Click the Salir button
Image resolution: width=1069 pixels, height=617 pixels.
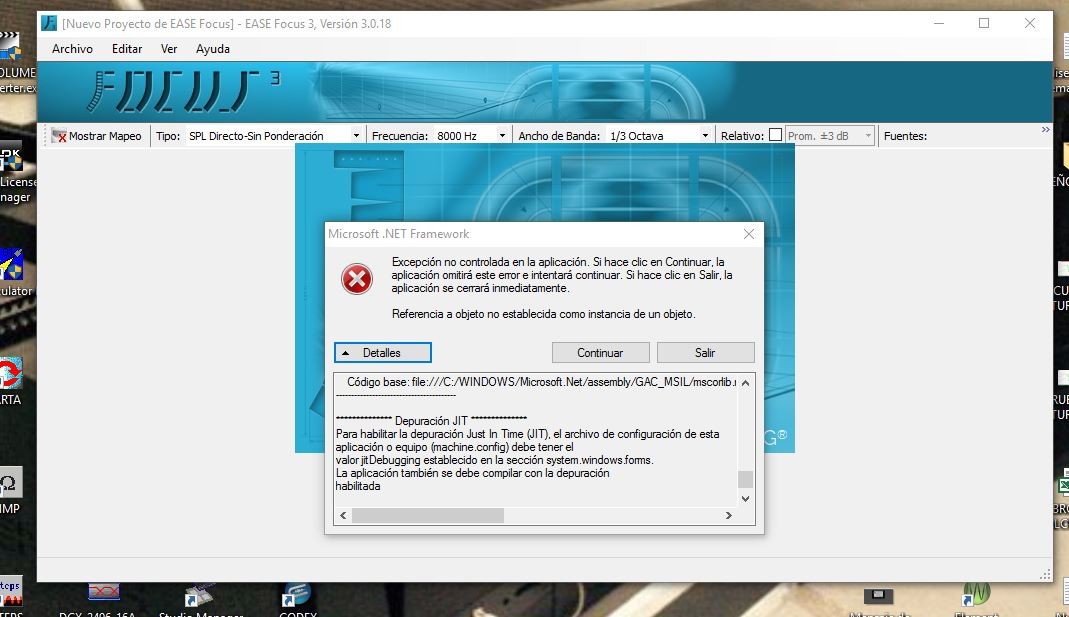pyautogui.click(x=705, y=352)
